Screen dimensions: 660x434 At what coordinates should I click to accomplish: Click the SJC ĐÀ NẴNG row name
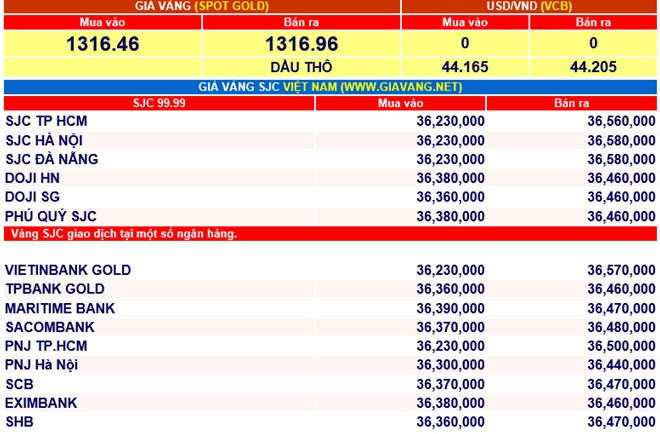[52, 159]
